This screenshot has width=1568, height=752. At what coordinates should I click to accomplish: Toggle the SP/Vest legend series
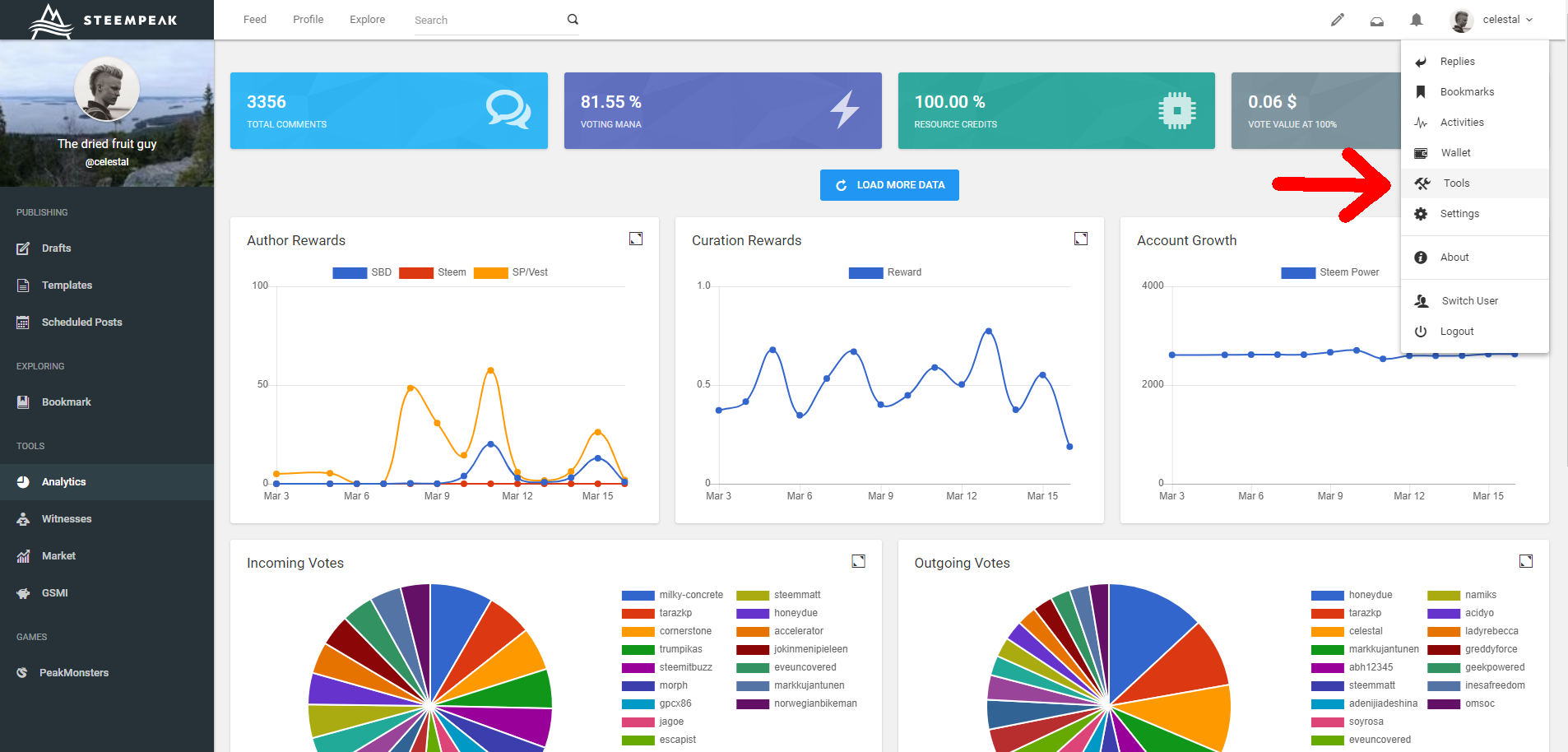[511, 272]
